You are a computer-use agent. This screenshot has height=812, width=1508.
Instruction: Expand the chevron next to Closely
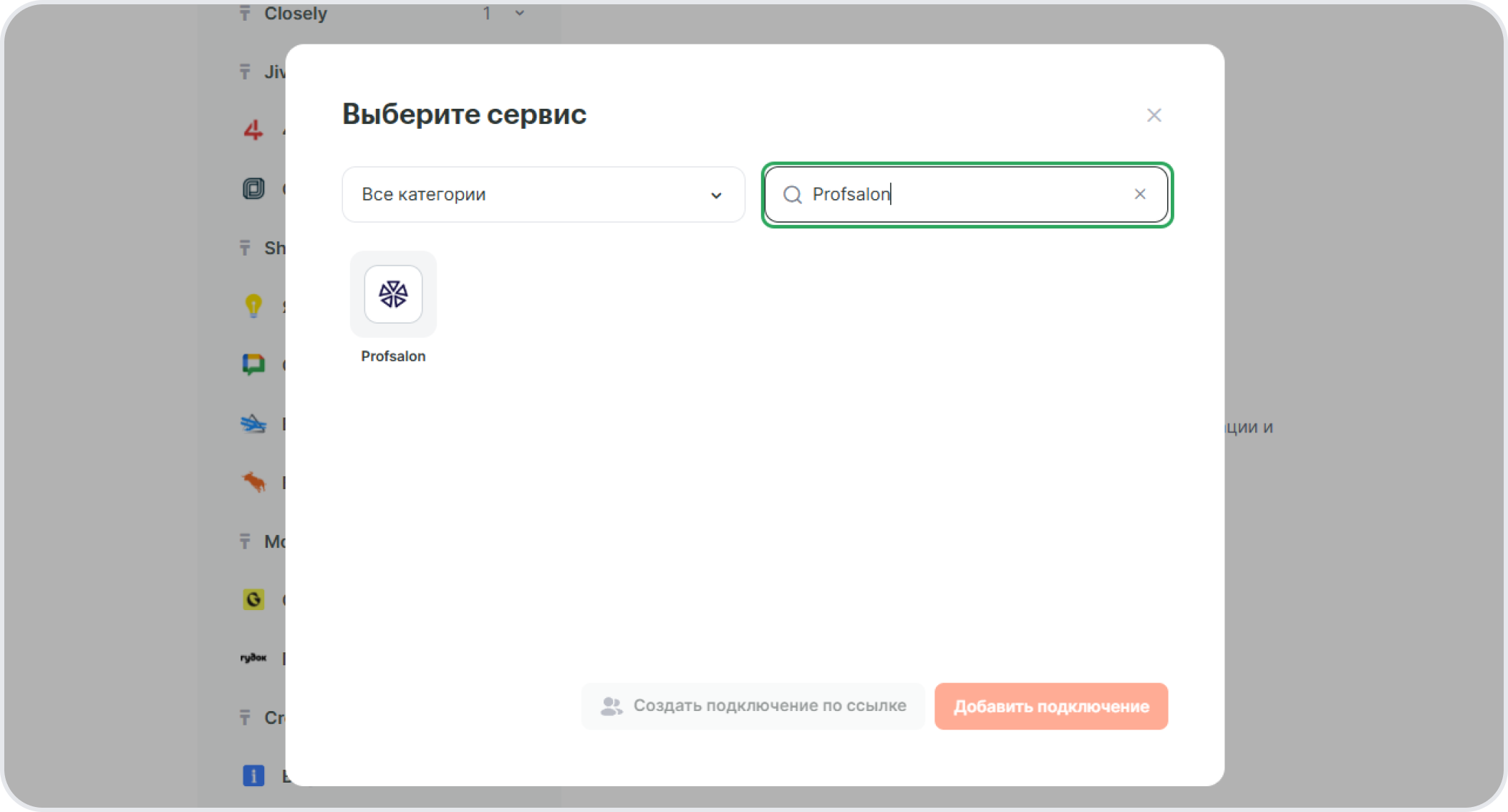tap(520, 13)
